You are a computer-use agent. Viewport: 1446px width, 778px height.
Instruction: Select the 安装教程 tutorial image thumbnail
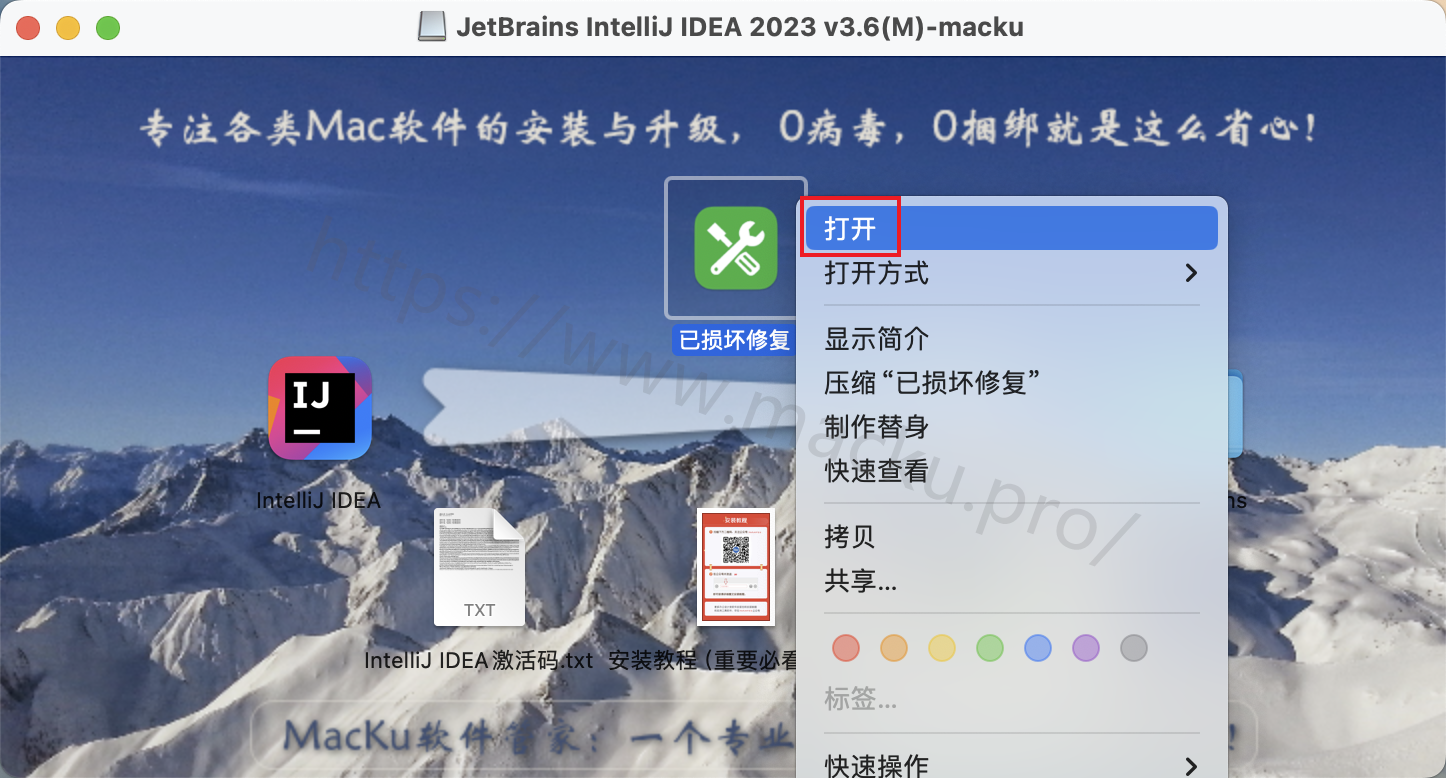pyautogui.click(x=735, y=567)
